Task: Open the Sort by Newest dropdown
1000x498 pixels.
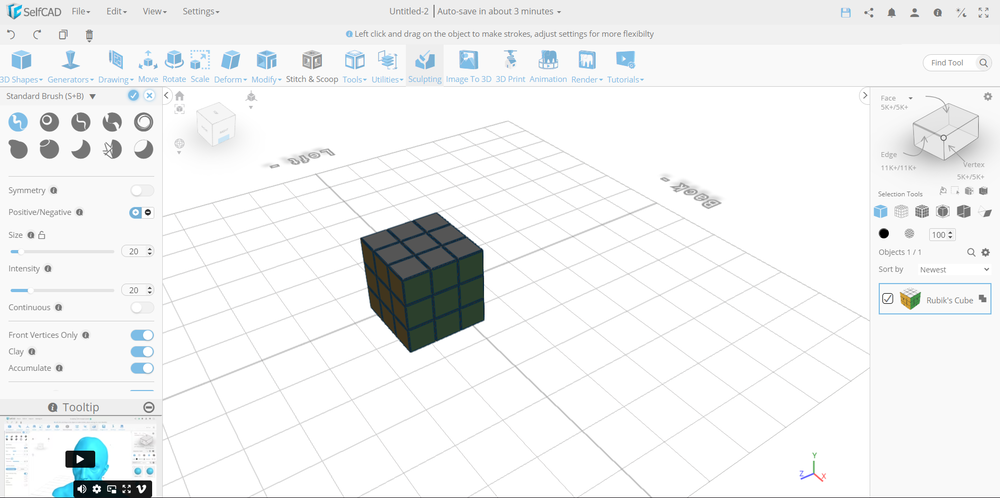Action: coord(955,270)
